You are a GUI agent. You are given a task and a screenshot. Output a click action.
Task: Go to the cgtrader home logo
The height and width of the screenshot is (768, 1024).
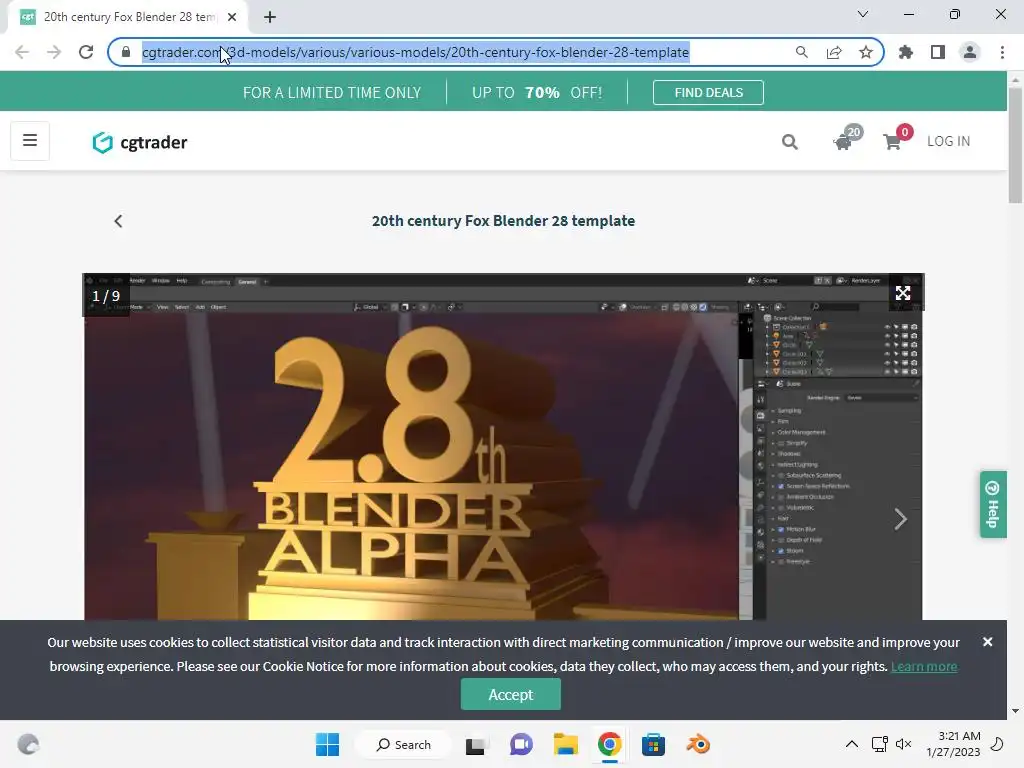pos(140,142)
